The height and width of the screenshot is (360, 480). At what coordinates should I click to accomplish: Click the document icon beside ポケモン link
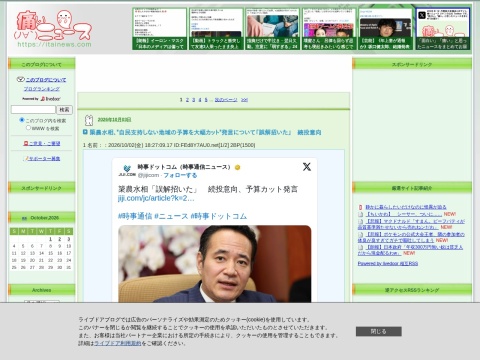(x=360, y=234)
